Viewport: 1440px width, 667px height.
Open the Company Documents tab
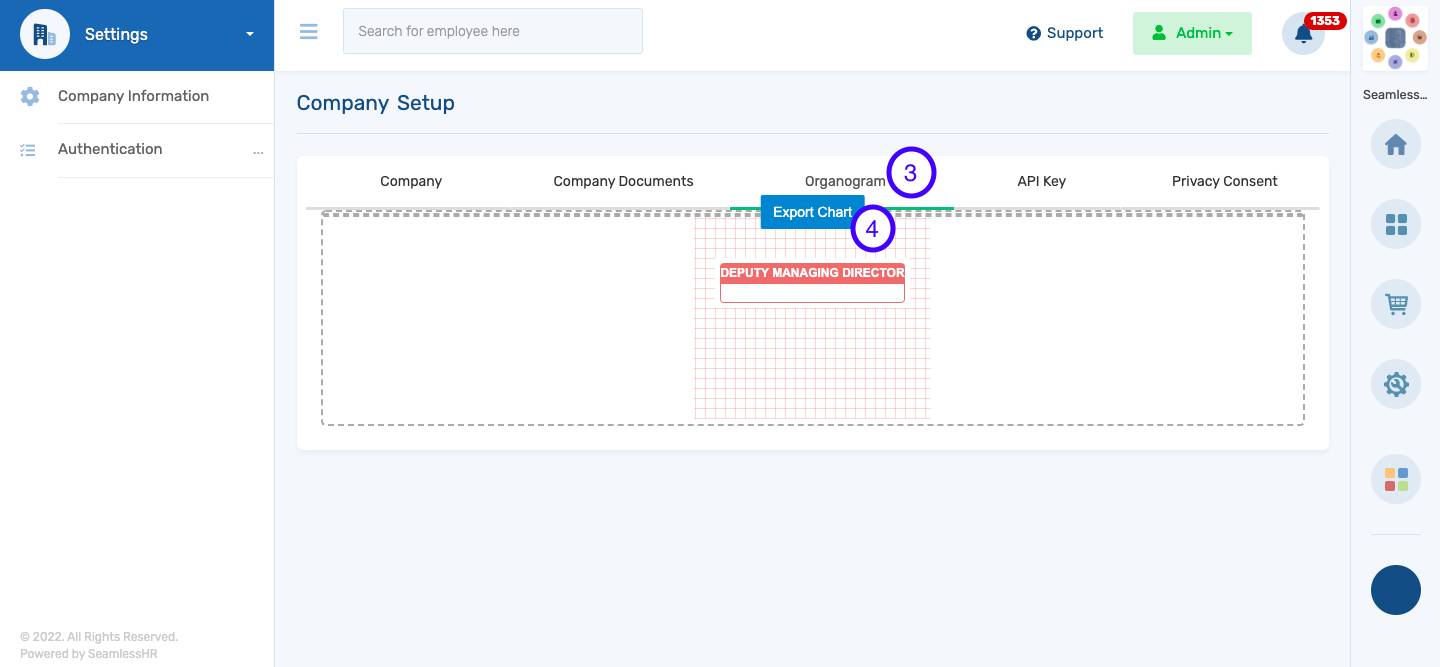(623, 181)
